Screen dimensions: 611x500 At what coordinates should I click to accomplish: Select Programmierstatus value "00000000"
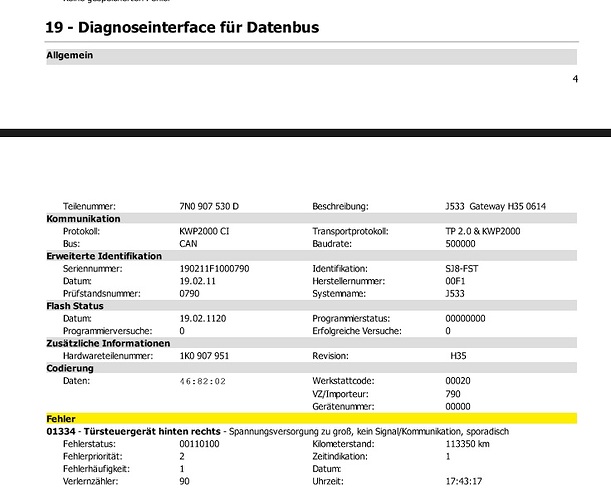465,318
